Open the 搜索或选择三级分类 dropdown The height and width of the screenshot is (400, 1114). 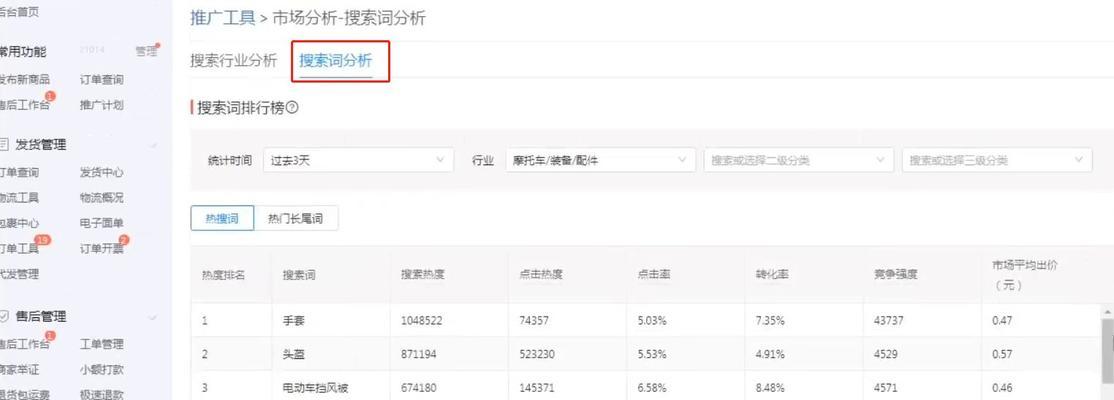(x=997, y=160)
